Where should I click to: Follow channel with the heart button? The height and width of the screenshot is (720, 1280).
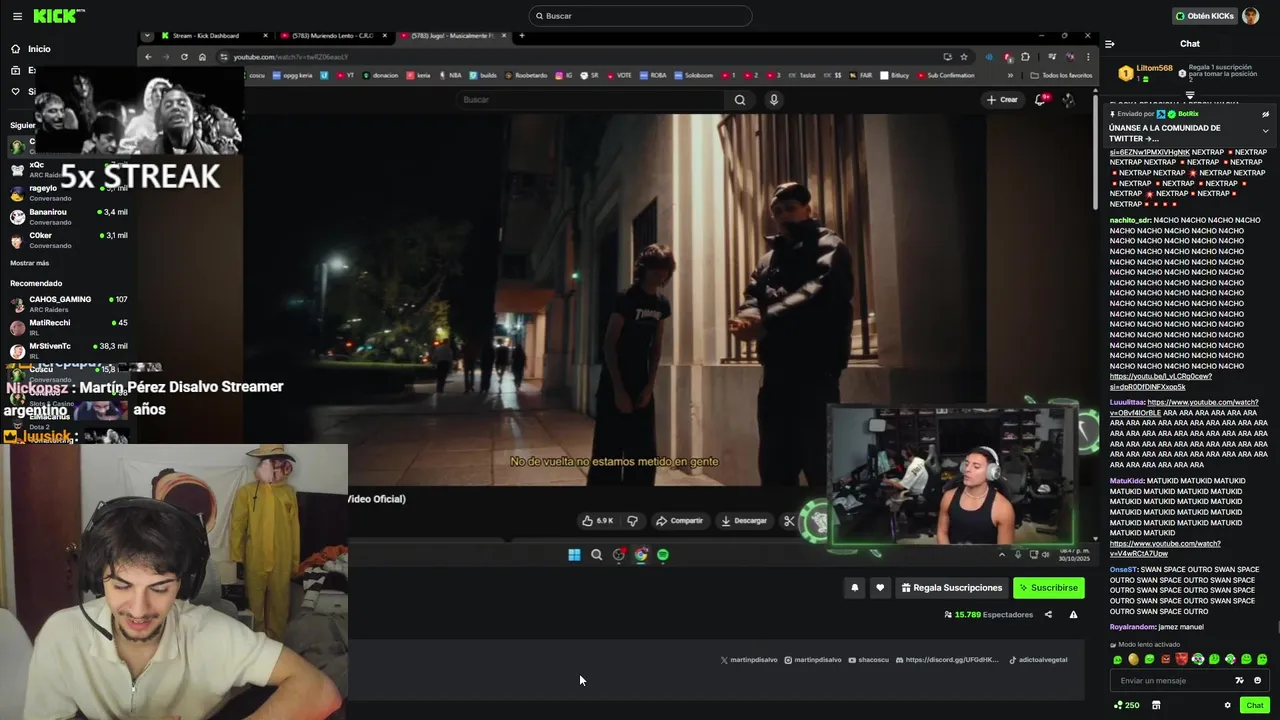pos(880,588)
